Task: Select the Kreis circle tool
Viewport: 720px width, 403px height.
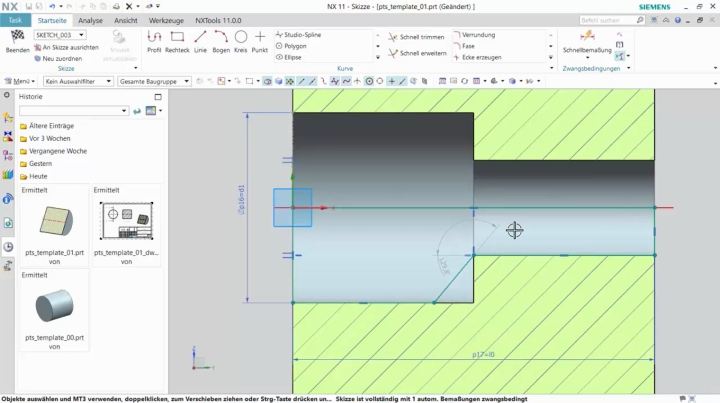Action: tap(240, 38)
